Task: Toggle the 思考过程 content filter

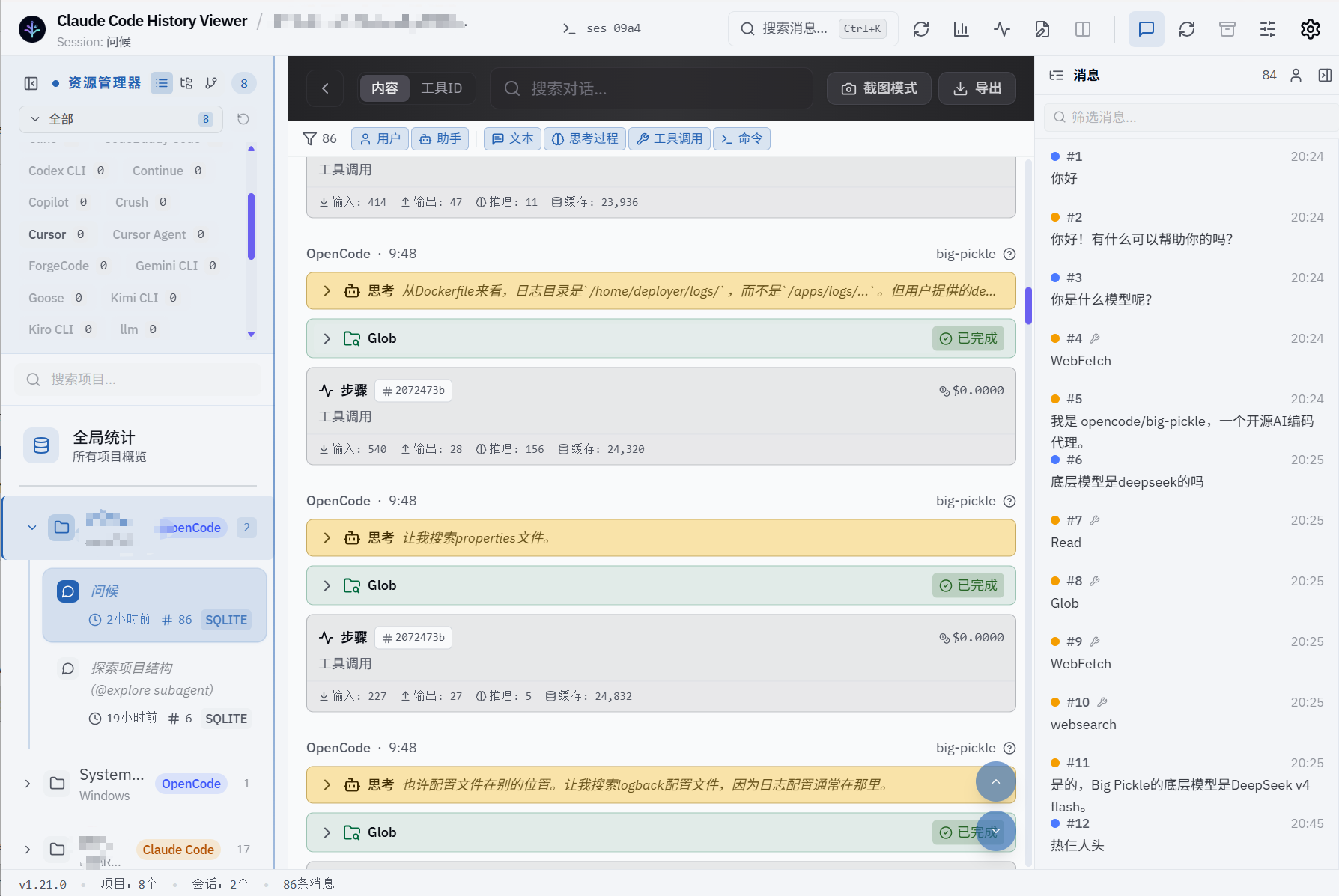Action: (x=585, y=138)
